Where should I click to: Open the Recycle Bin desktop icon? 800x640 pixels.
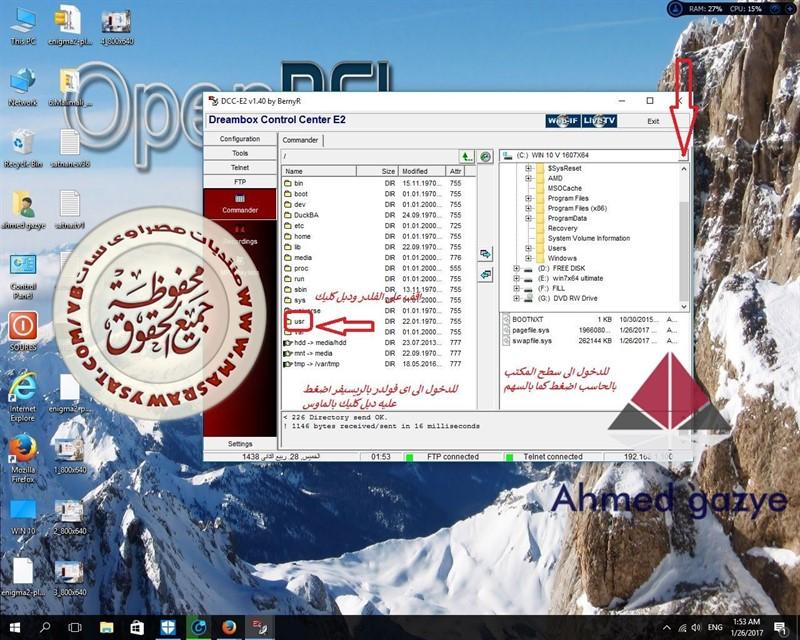click(x=23, y=148)
